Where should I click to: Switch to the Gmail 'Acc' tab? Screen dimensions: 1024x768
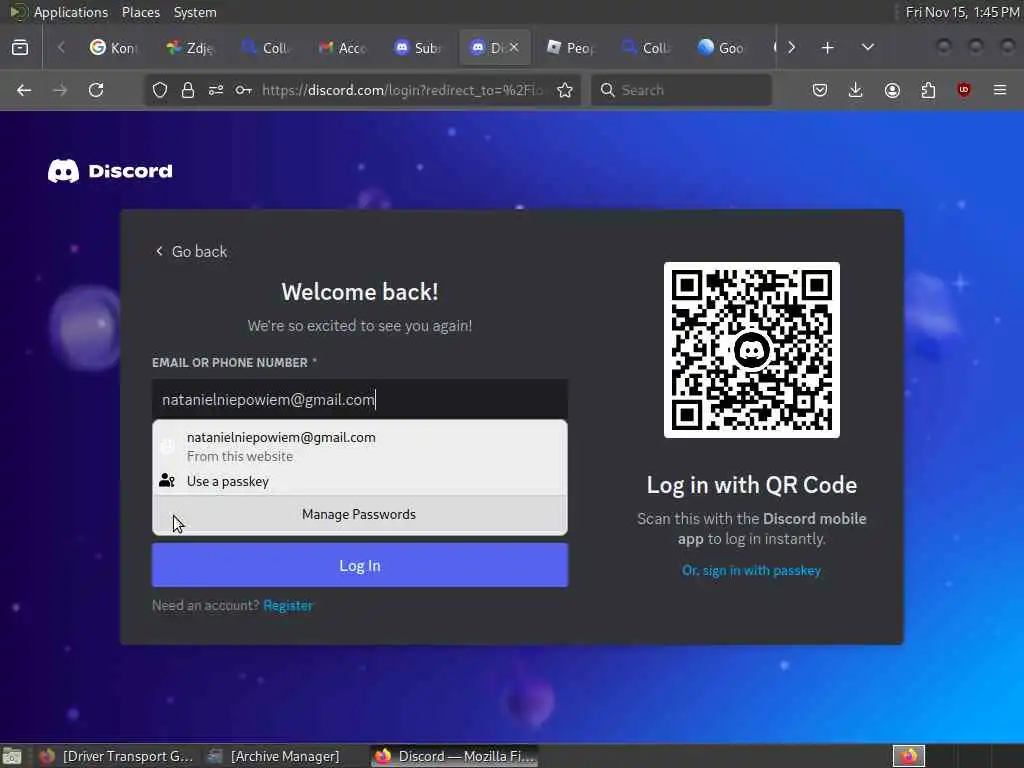coord(342,48)
